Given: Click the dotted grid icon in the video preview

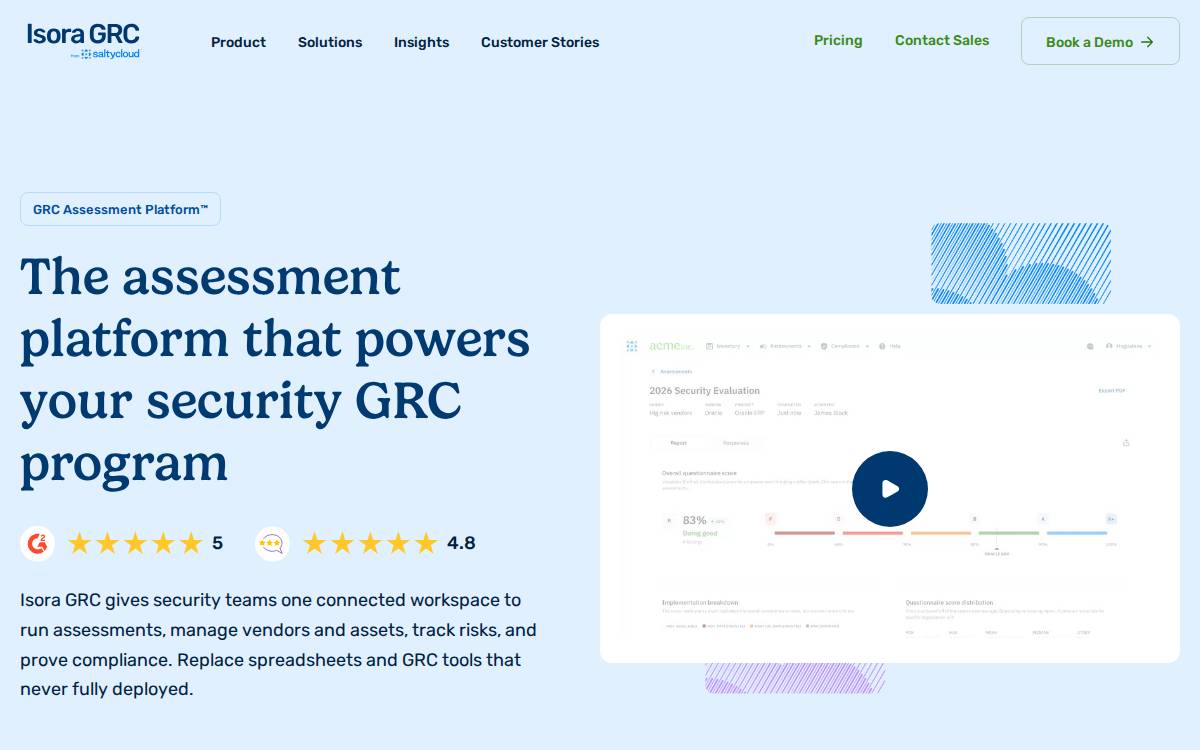Looking at the screenshot, I should [632, 346].
